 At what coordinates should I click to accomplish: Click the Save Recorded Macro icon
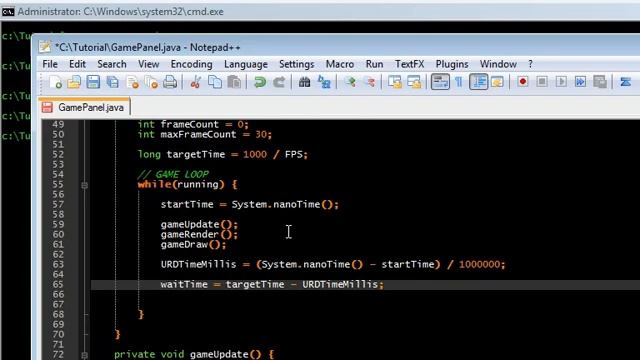point(600,82)
